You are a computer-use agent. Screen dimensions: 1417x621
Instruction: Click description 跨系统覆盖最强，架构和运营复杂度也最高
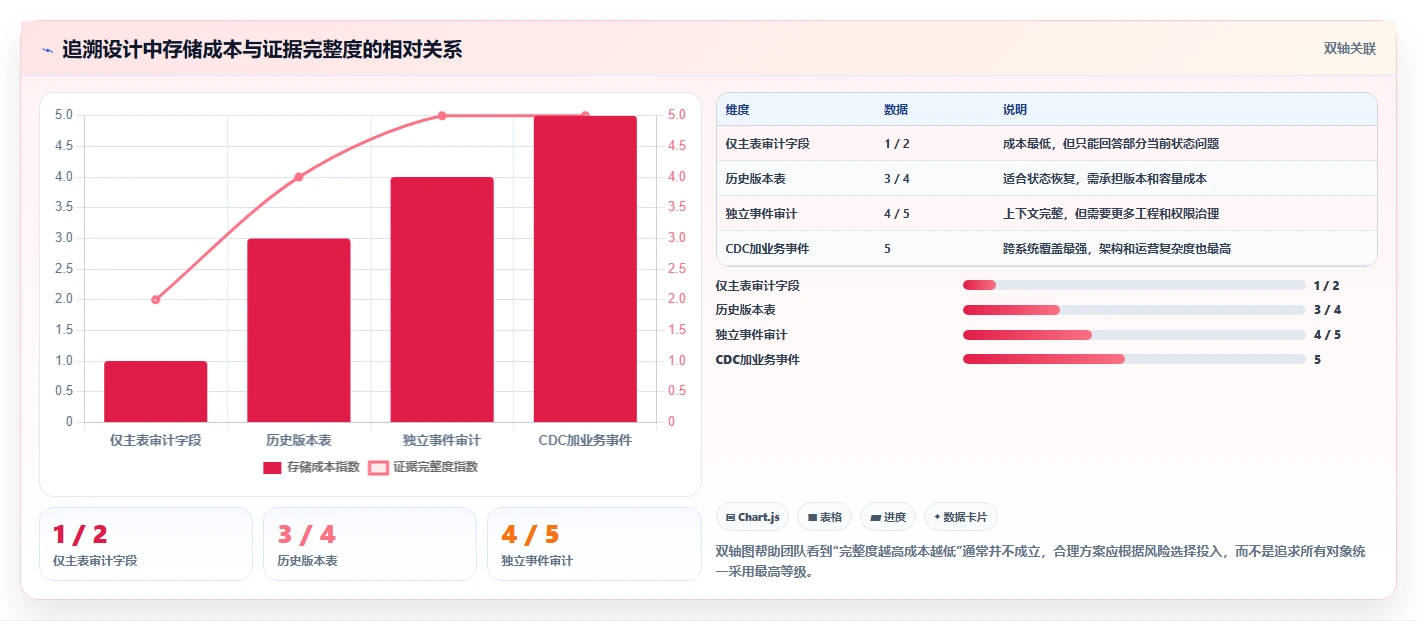click(1117, 249)
